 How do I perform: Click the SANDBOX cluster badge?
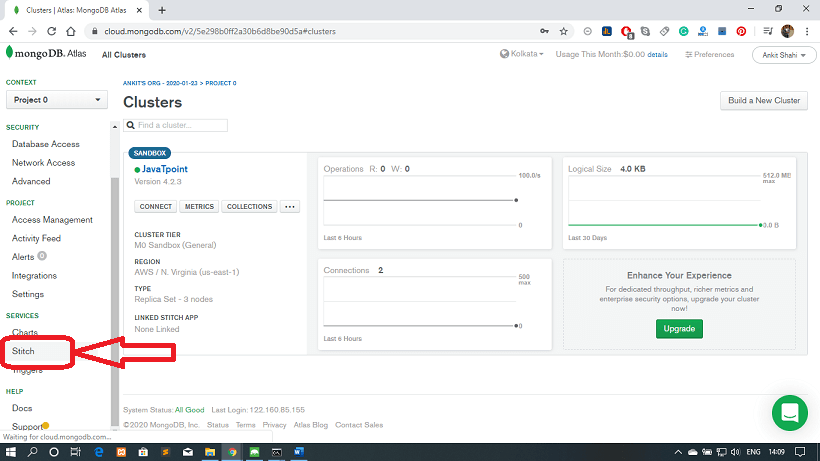pos(150,153)
